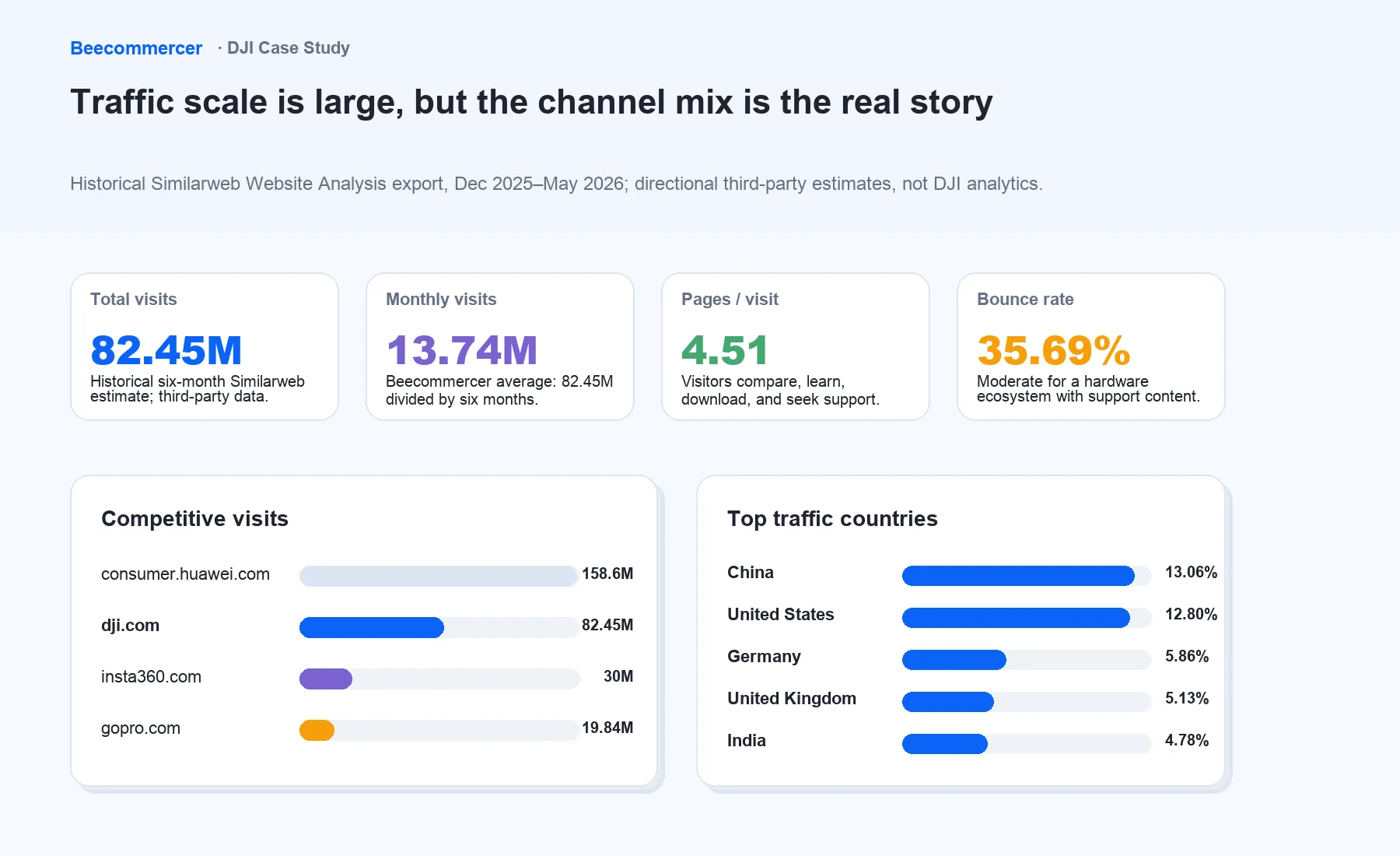Image resolution: width=1400 pixels, height=856 pixels.
Task: Click the 5.86% Germany percentage
Action: [x=1187, y=656]
